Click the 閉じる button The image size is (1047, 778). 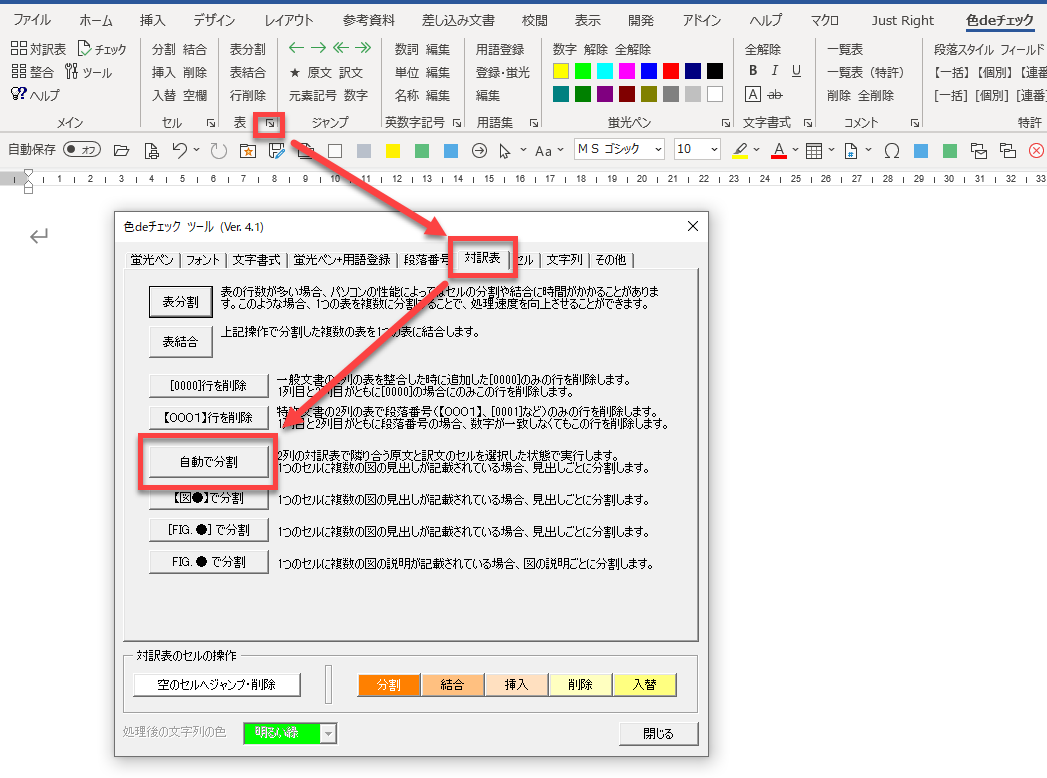pos(658,734)
